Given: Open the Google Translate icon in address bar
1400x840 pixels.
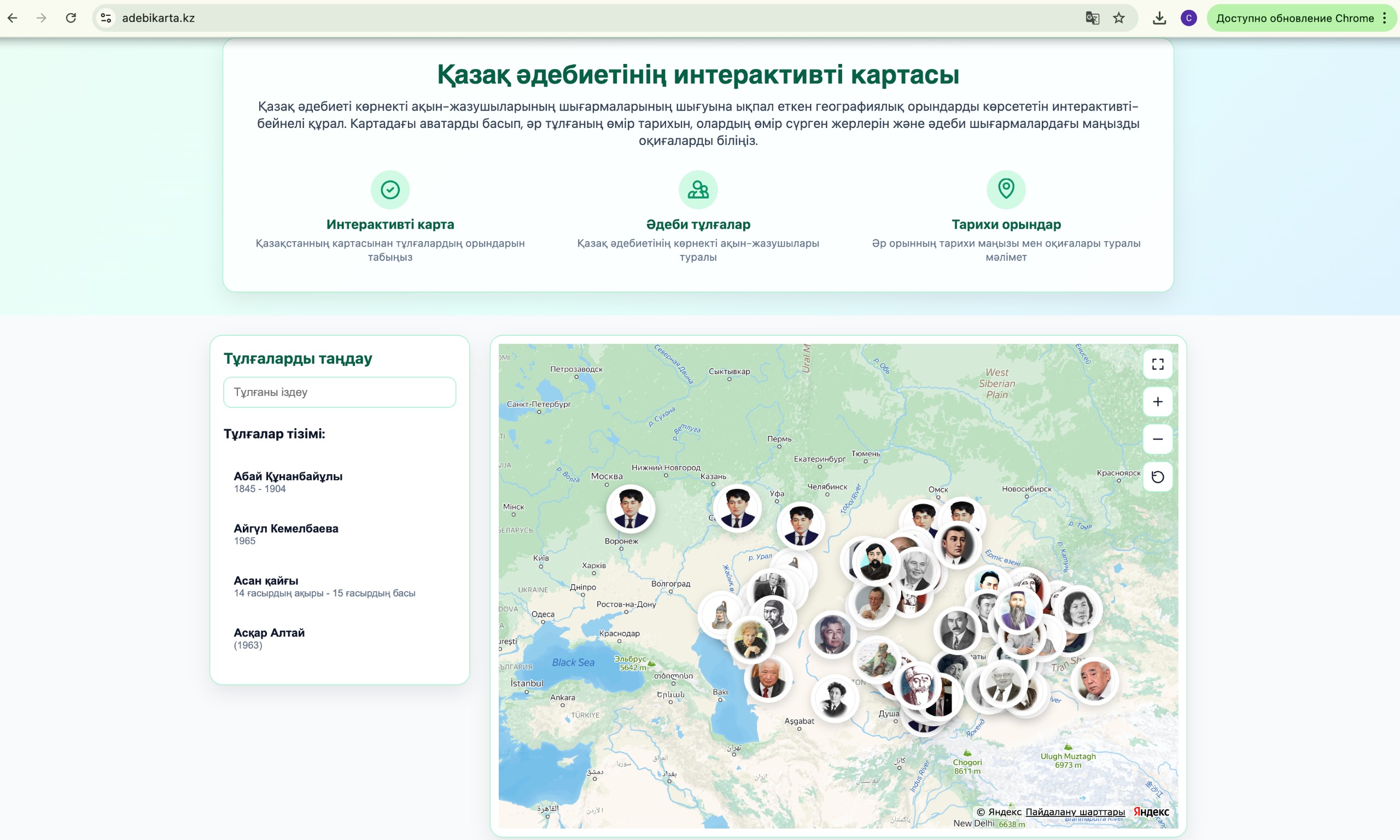Looking at the screenshot, I should pyautogui.click(x=1092, y=17).
